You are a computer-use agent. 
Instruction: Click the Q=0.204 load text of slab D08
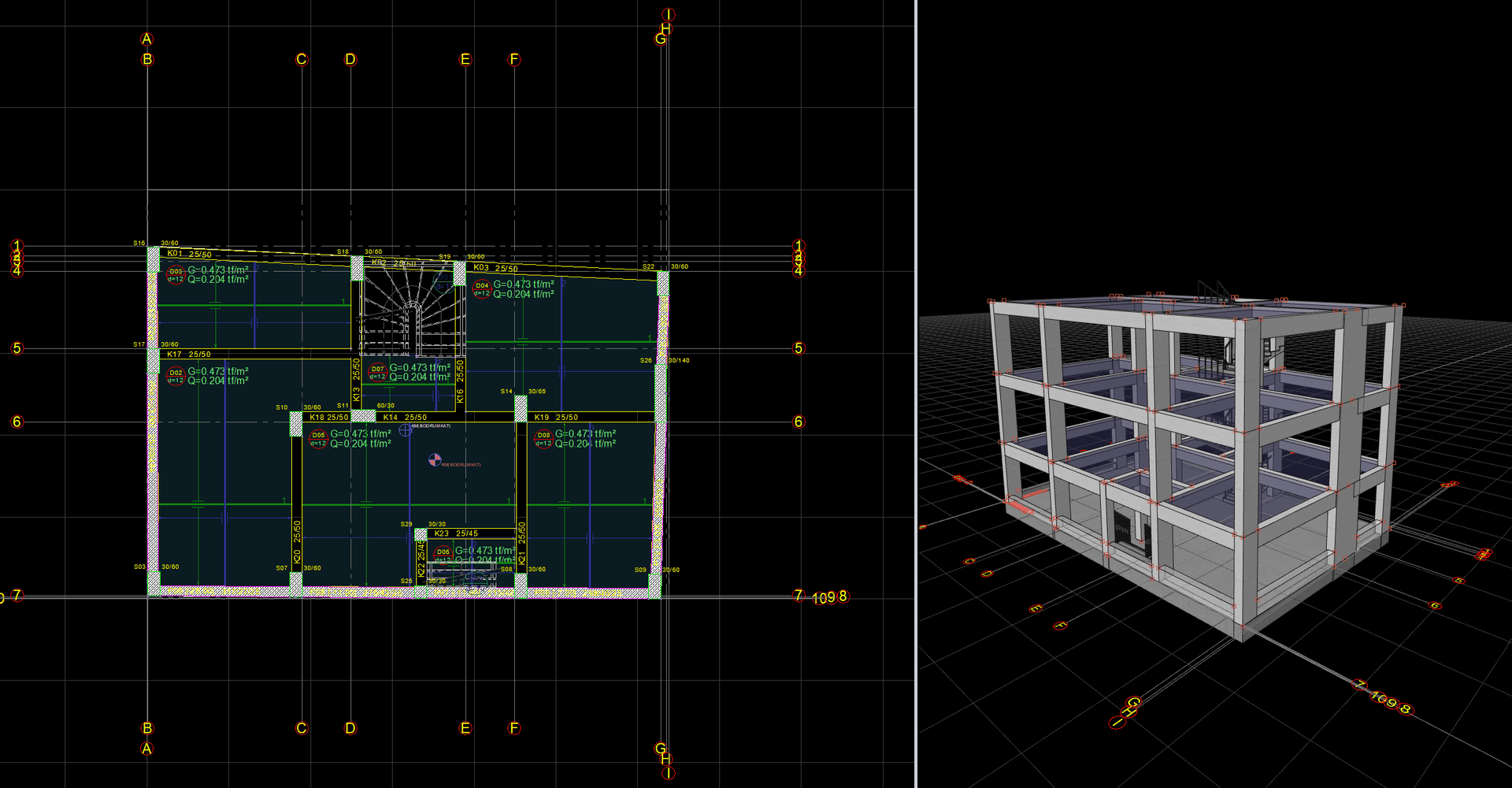pos(585,444)
